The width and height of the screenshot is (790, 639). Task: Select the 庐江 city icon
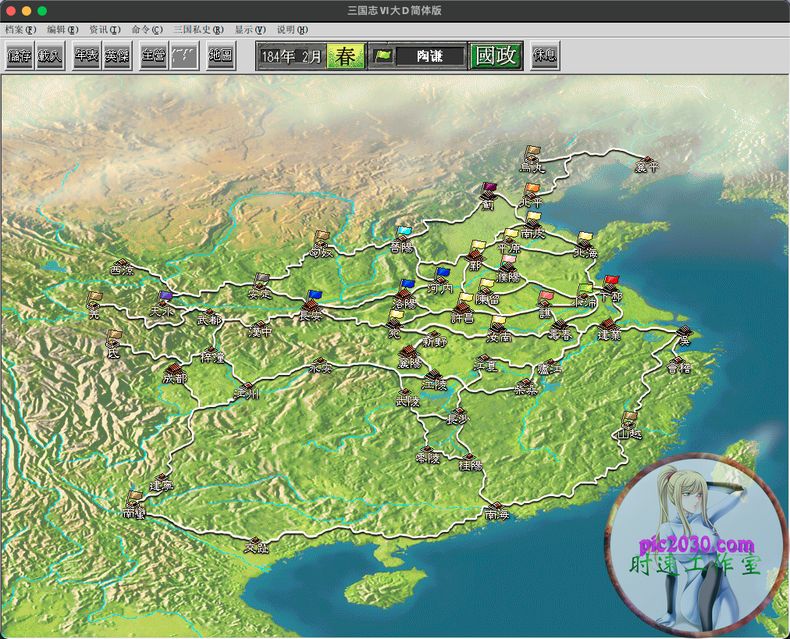549,366
